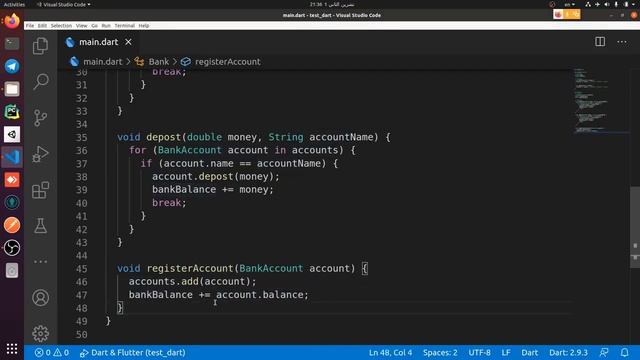
Task: Open OBS Studio from the dock
Action: point(12,248)
